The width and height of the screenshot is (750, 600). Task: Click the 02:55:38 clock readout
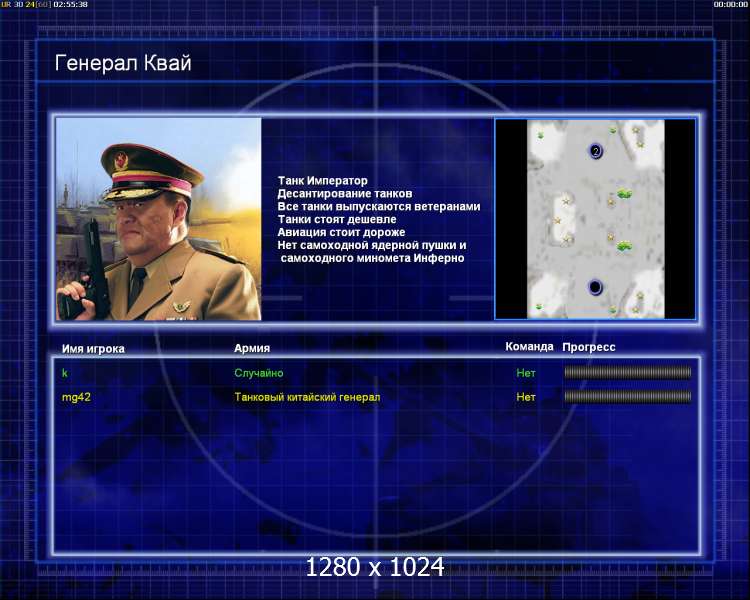pyautogui.click(x=70, y=4)
